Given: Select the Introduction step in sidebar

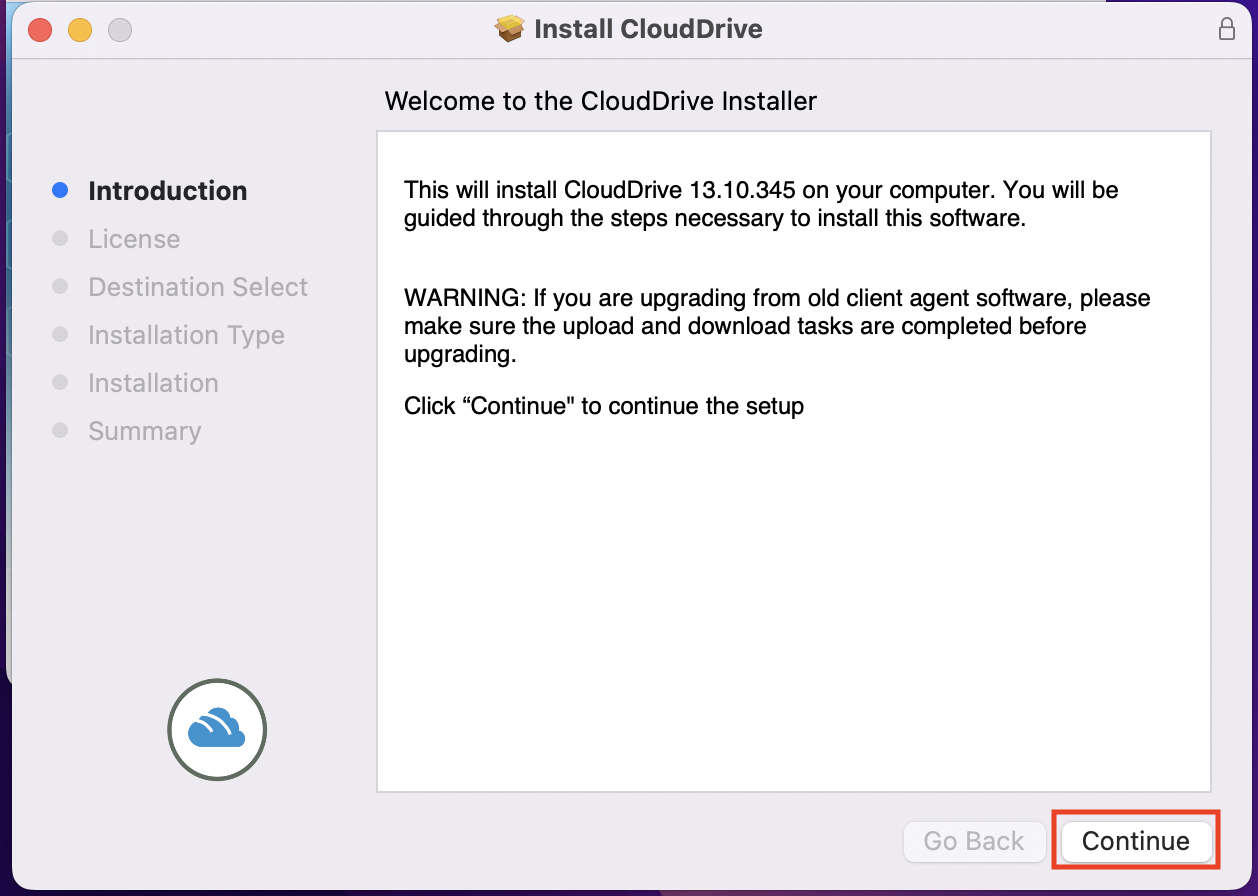Looking at the screenshot, I should [x=167, y=191].
